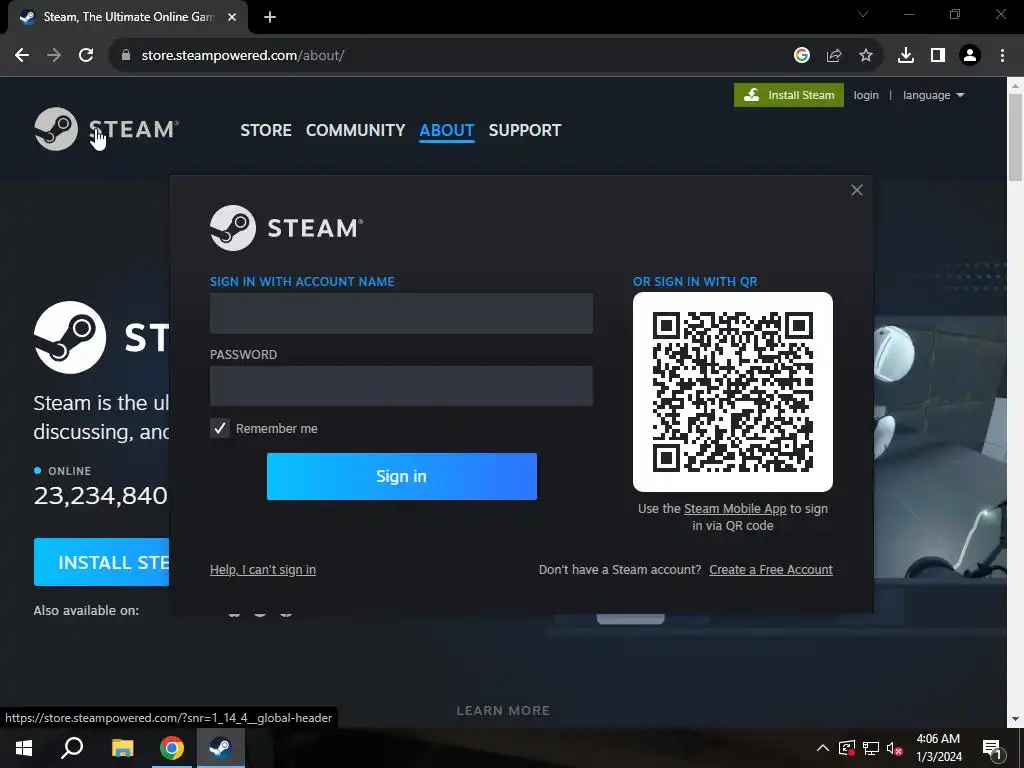Expand the language dropdown
1024x768 pixels.
933,95
